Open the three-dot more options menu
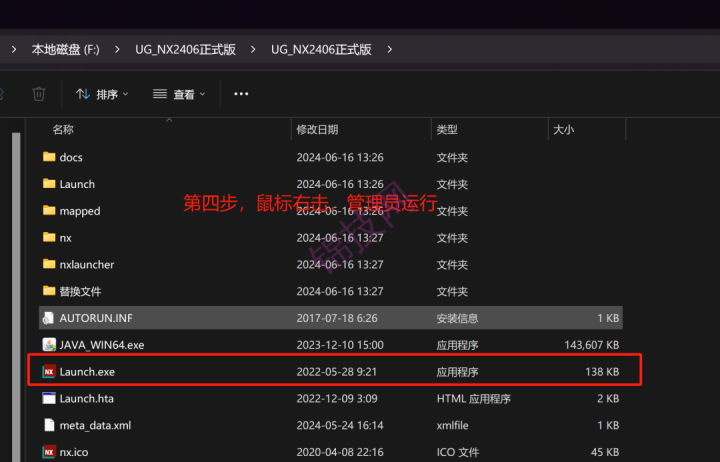This screenshot has height=462, width=720. (241, 94)
